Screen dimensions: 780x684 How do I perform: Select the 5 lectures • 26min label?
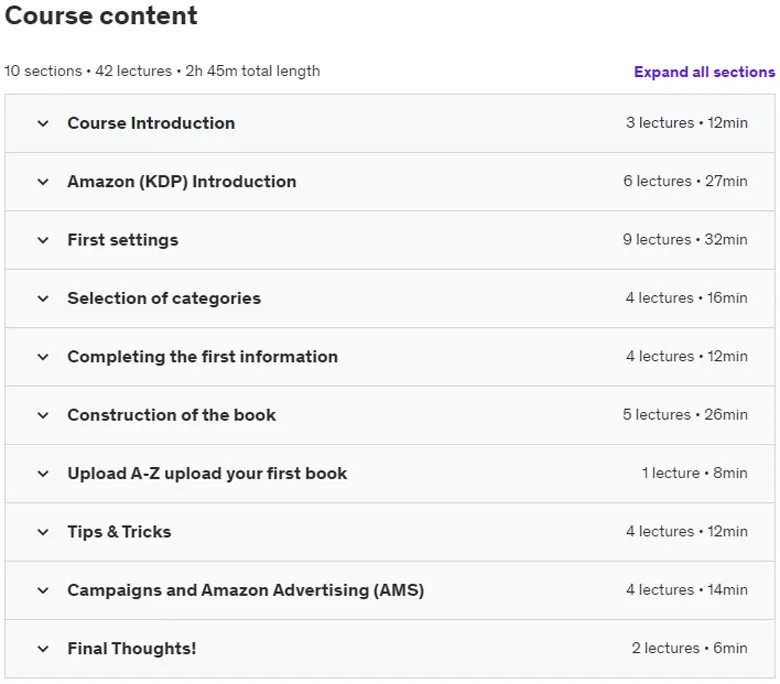[x=685, y=414]
